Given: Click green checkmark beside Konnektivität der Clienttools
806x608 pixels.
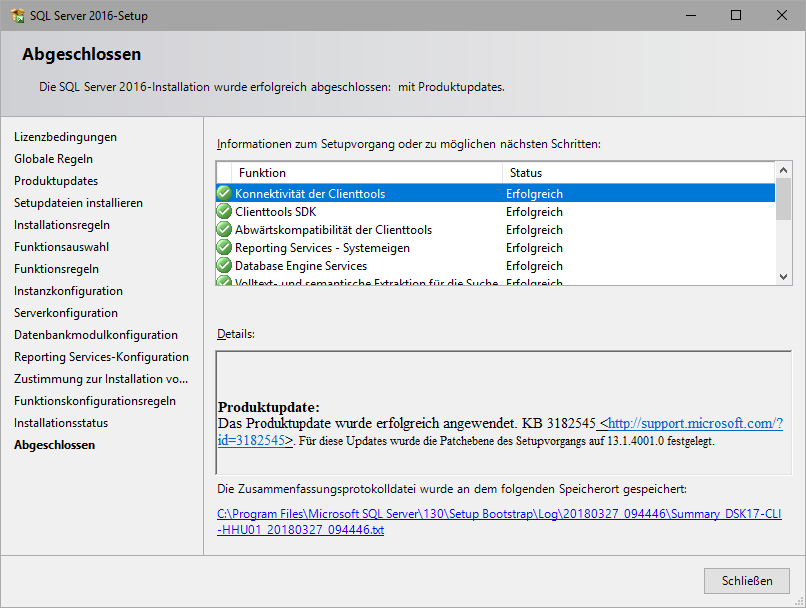Looking at the screenshot, I should (224, 194).
